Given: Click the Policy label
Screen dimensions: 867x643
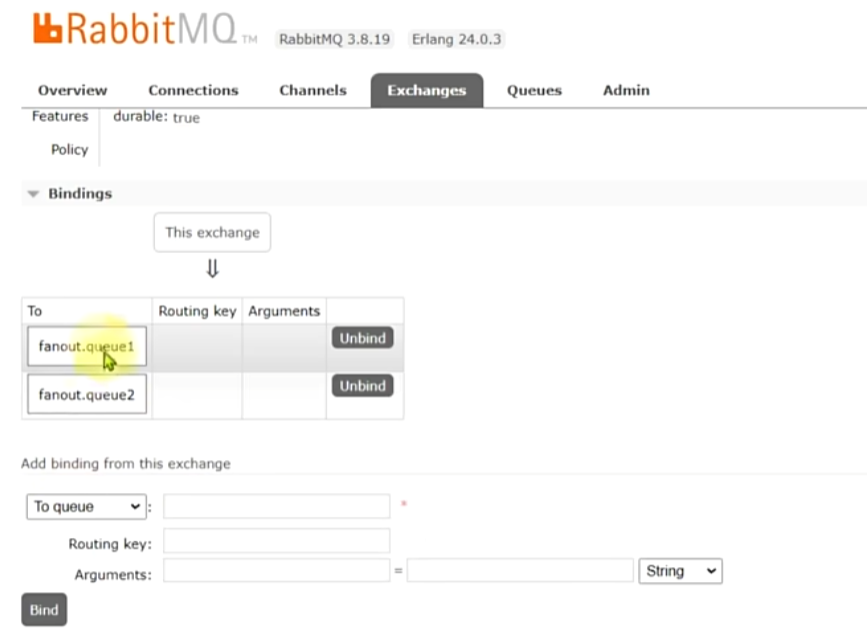Looking at the screenshot, I should click(70, 149).
